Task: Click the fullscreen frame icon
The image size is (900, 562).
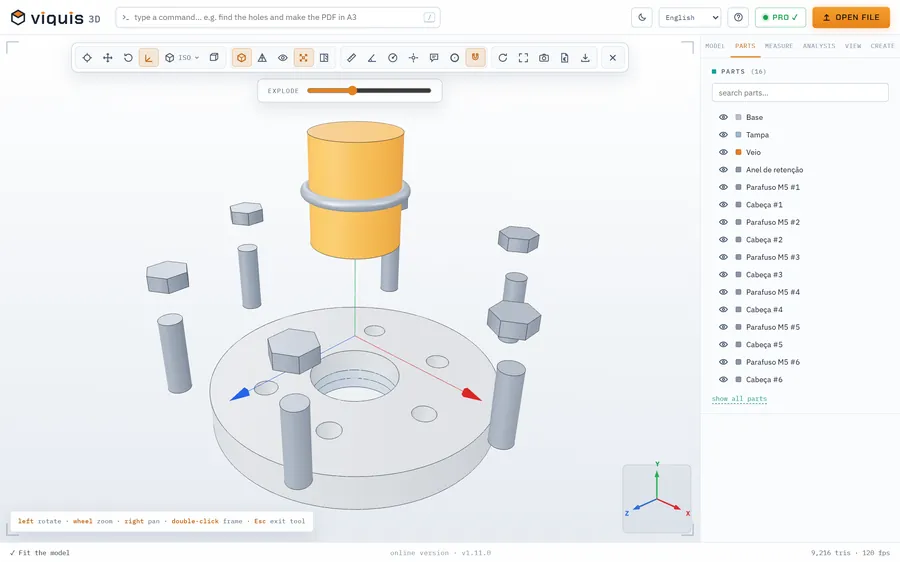Action: point(523,57)
